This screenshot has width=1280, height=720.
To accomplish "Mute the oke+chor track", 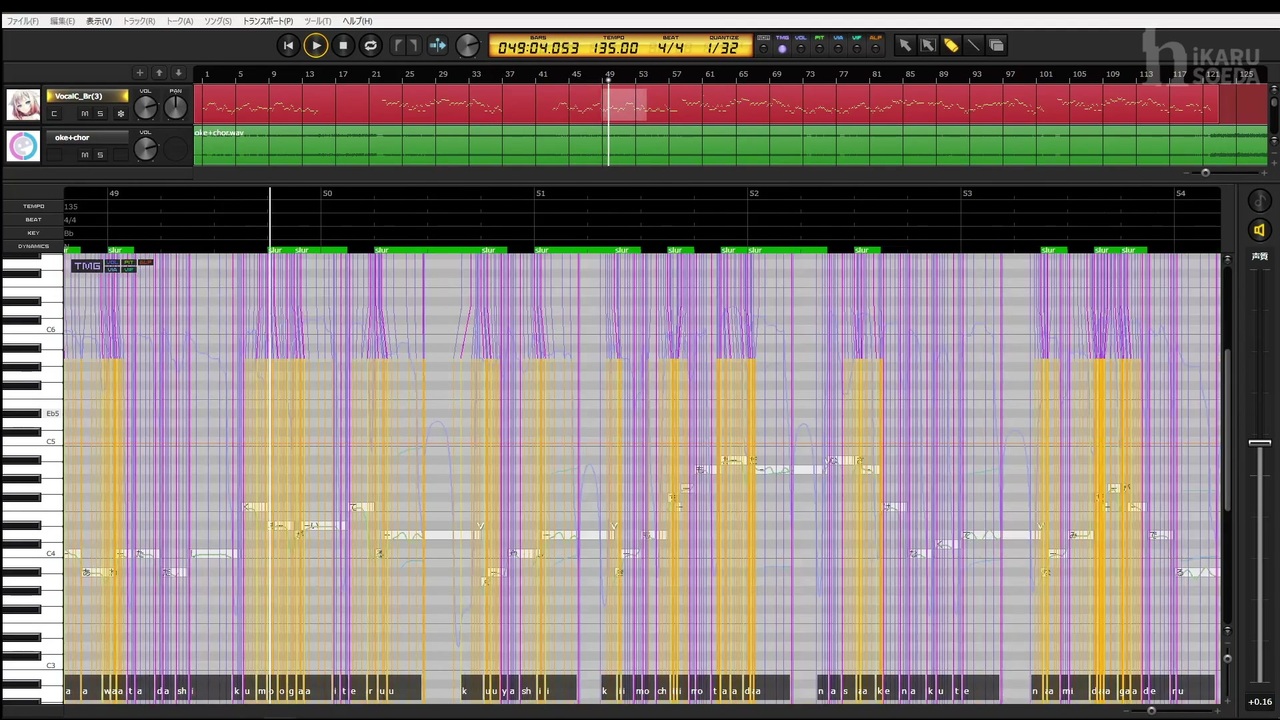I will pyautogui.click(x=85, y=154).
